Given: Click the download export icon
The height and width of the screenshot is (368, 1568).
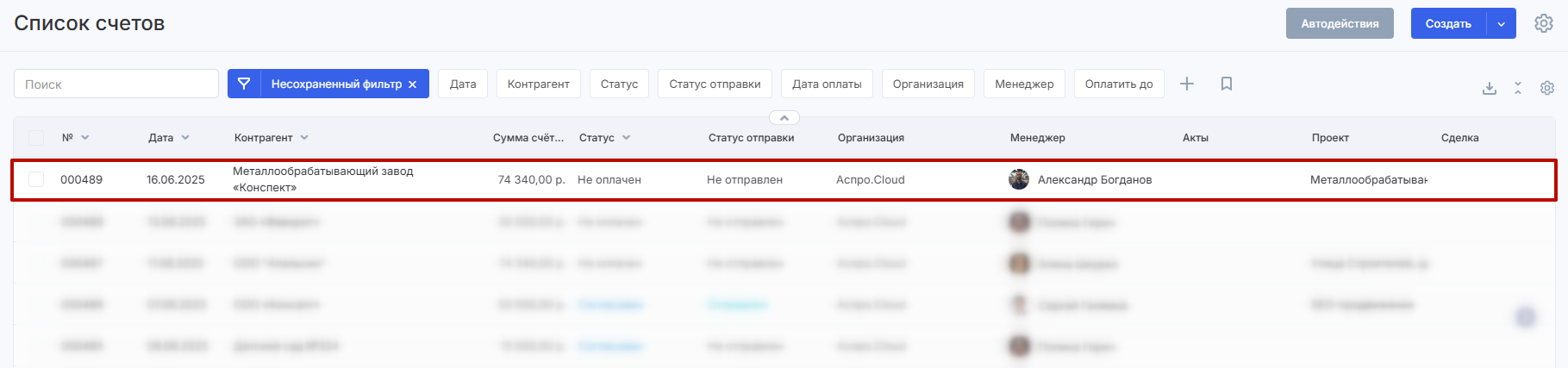Looking at the screenshot, I should coord(1490,88).
